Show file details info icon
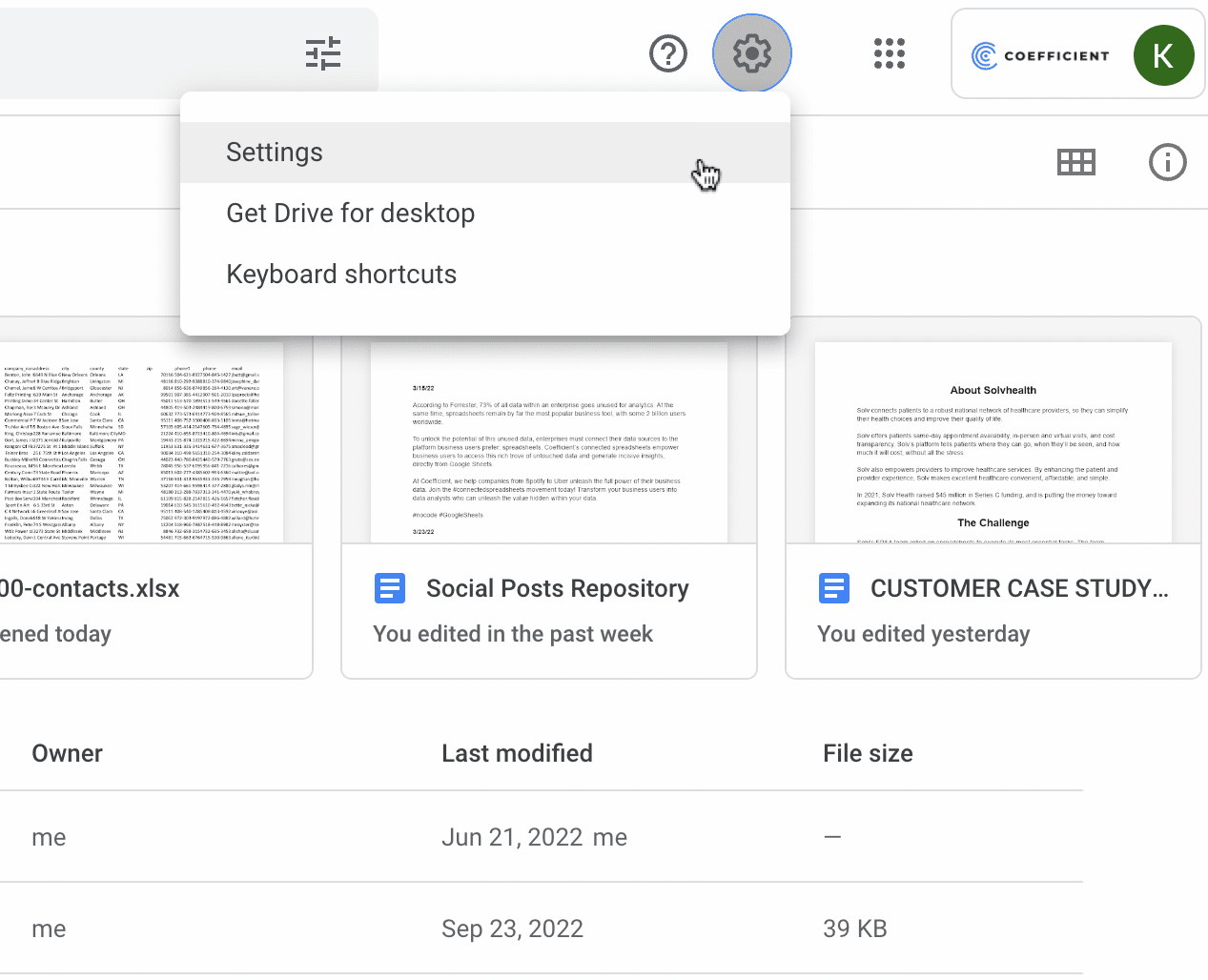 pyautogui.click(x=1167, y=163)
